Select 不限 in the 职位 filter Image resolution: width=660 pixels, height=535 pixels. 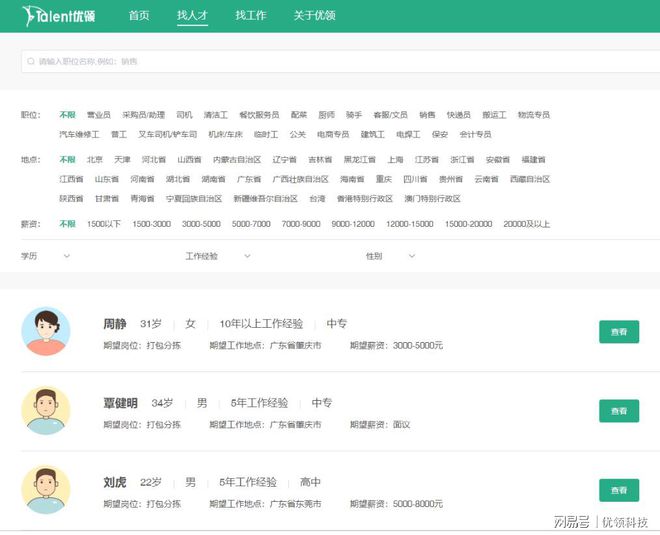67,114
